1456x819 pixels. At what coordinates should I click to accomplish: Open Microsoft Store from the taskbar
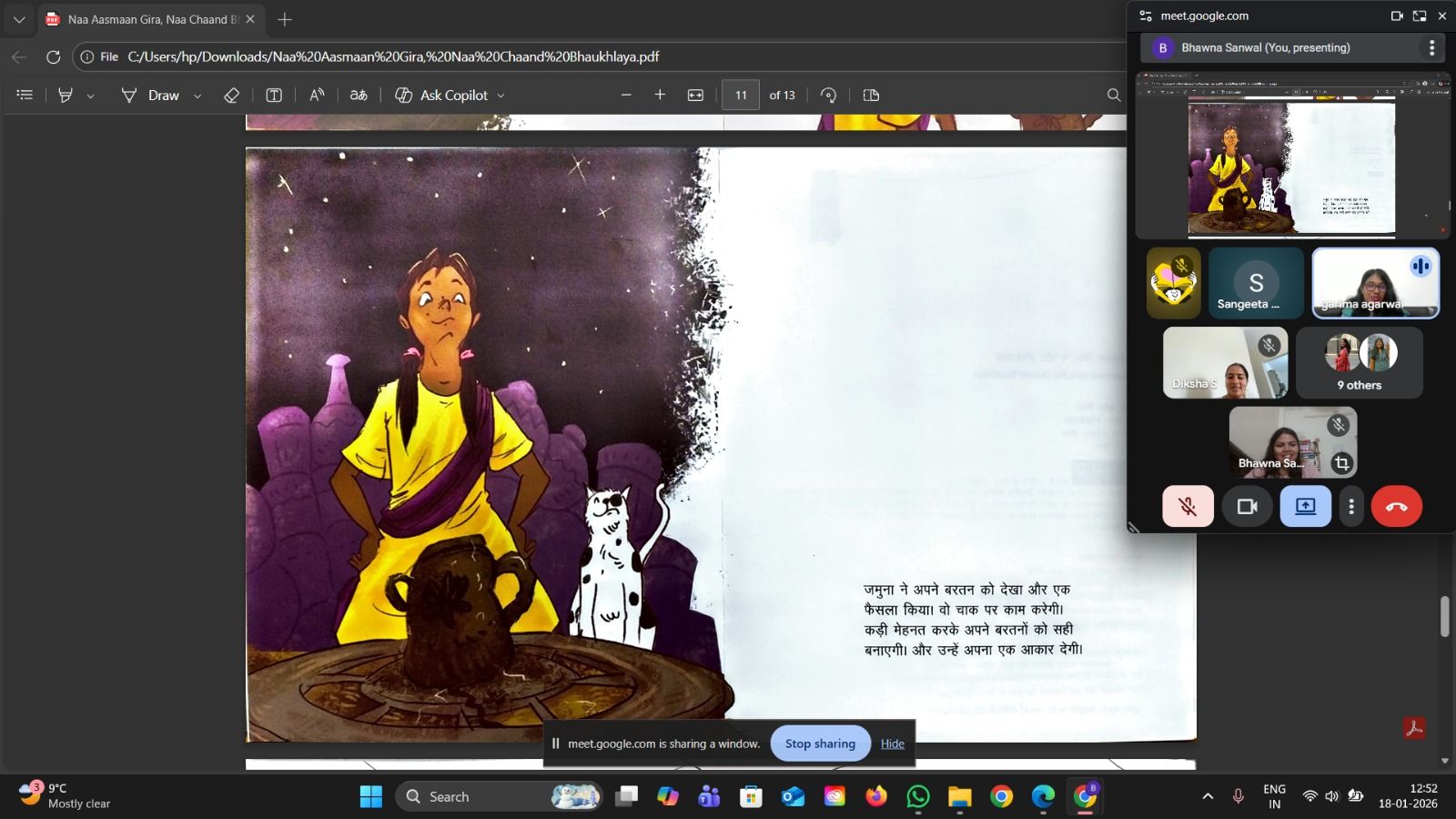point(751,796)
